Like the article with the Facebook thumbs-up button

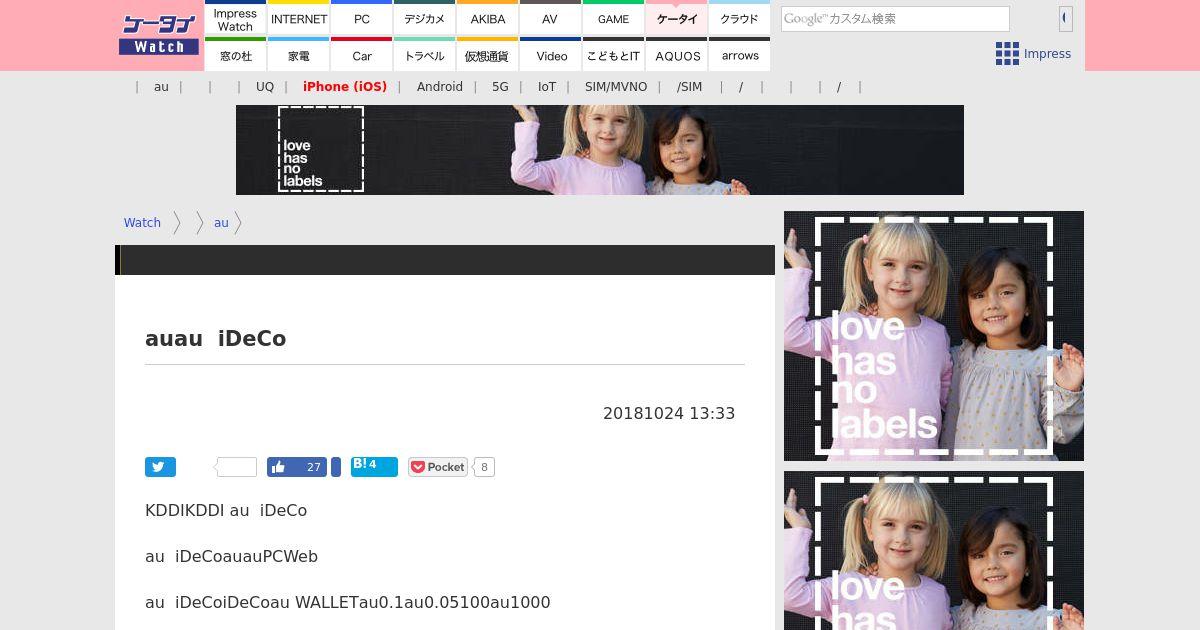click(297, 467)
